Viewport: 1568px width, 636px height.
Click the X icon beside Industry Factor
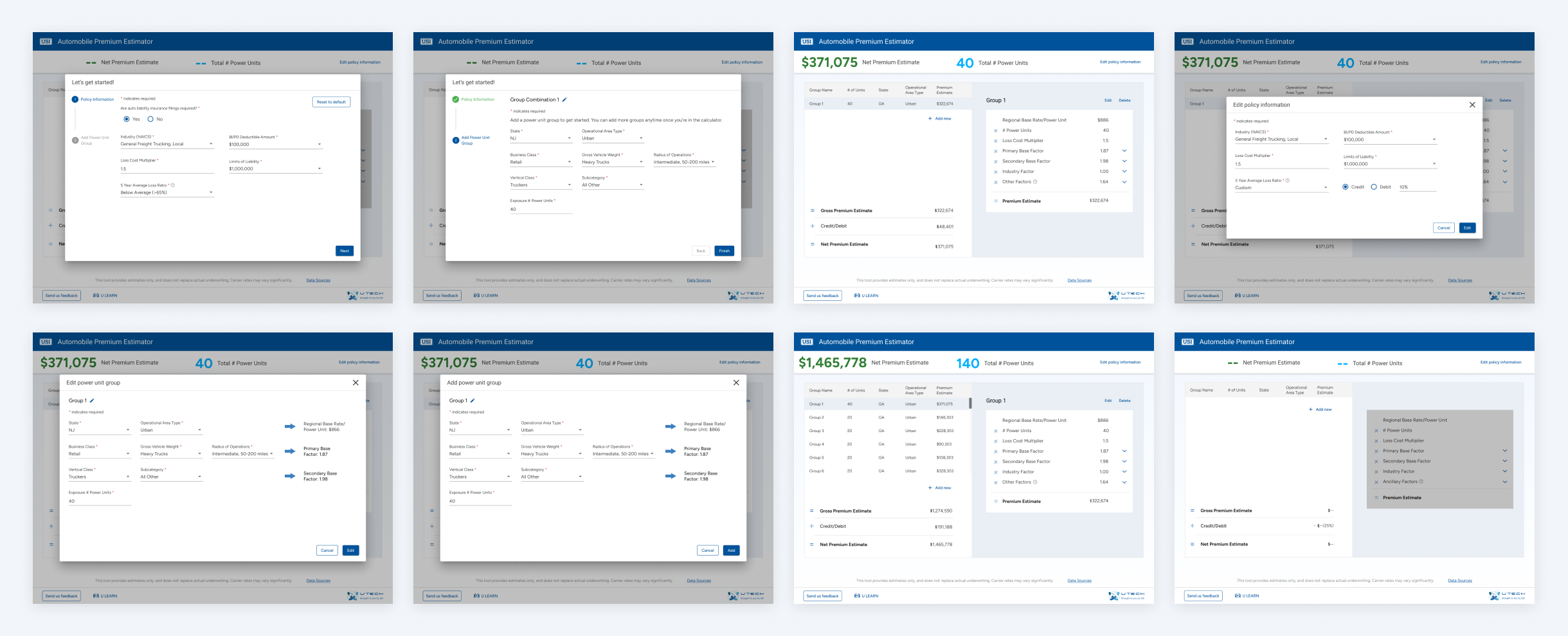point(996,171)
